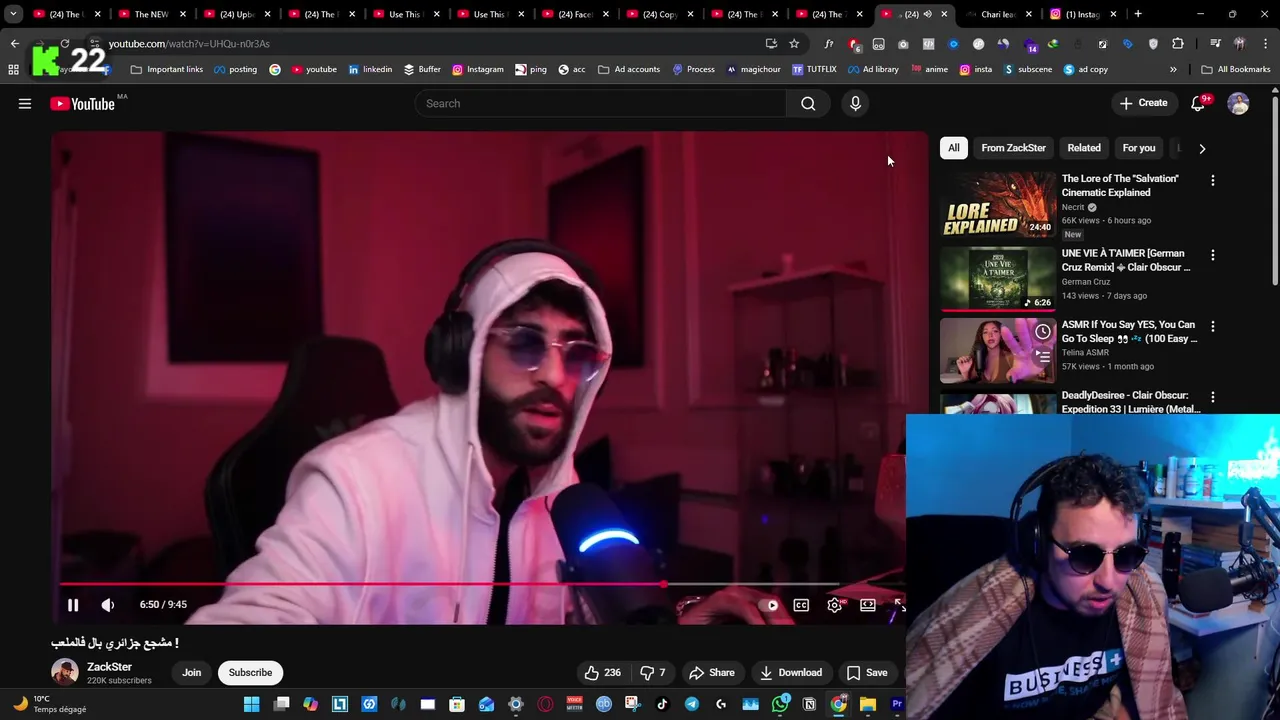1280x720 pixels.
Task: Open the Ad library bookmark
Action: pyautogui.click(x=873, y=69)
